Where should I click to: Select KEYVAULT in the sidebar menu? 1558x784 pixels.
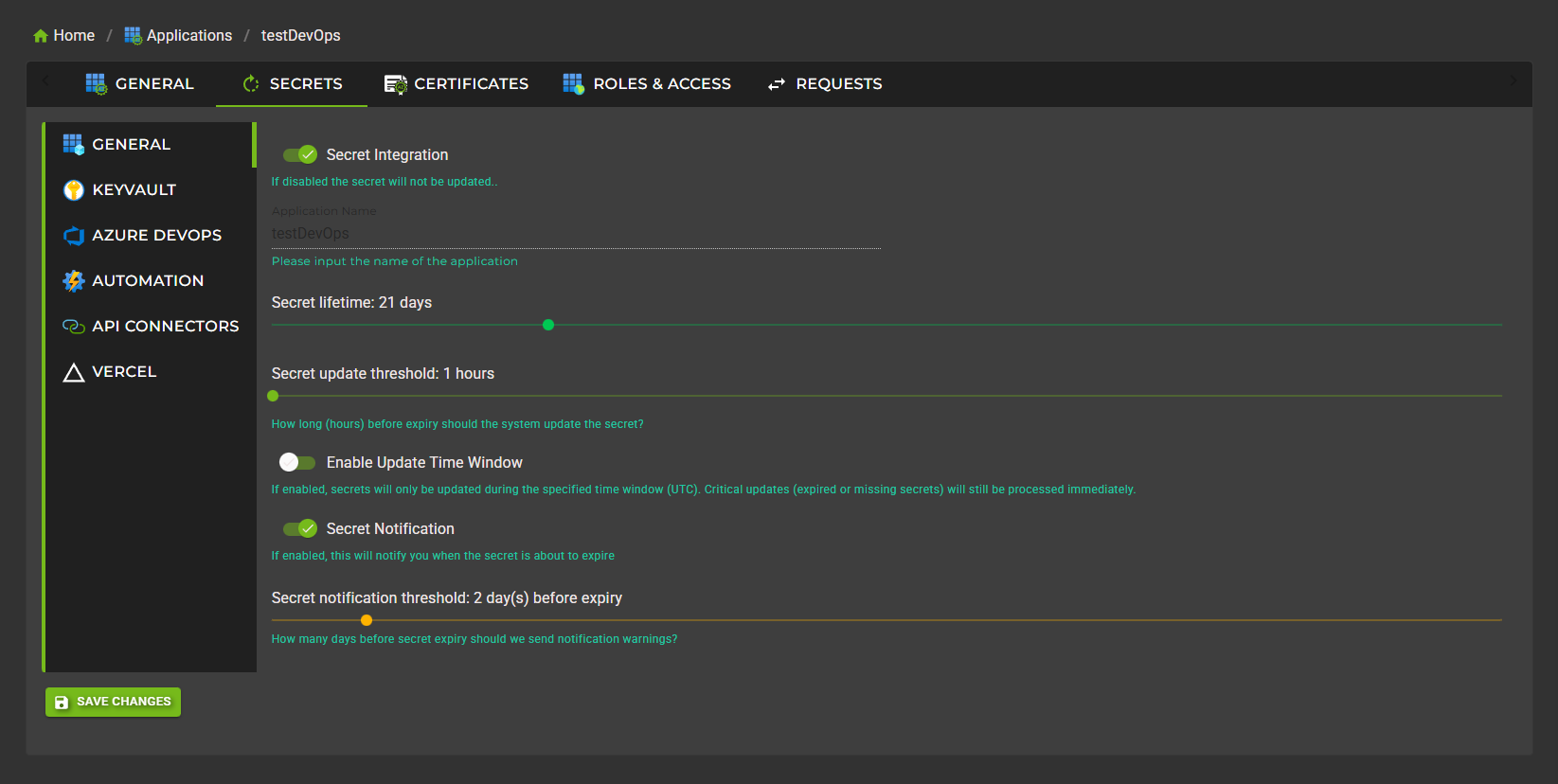(150, 189)
